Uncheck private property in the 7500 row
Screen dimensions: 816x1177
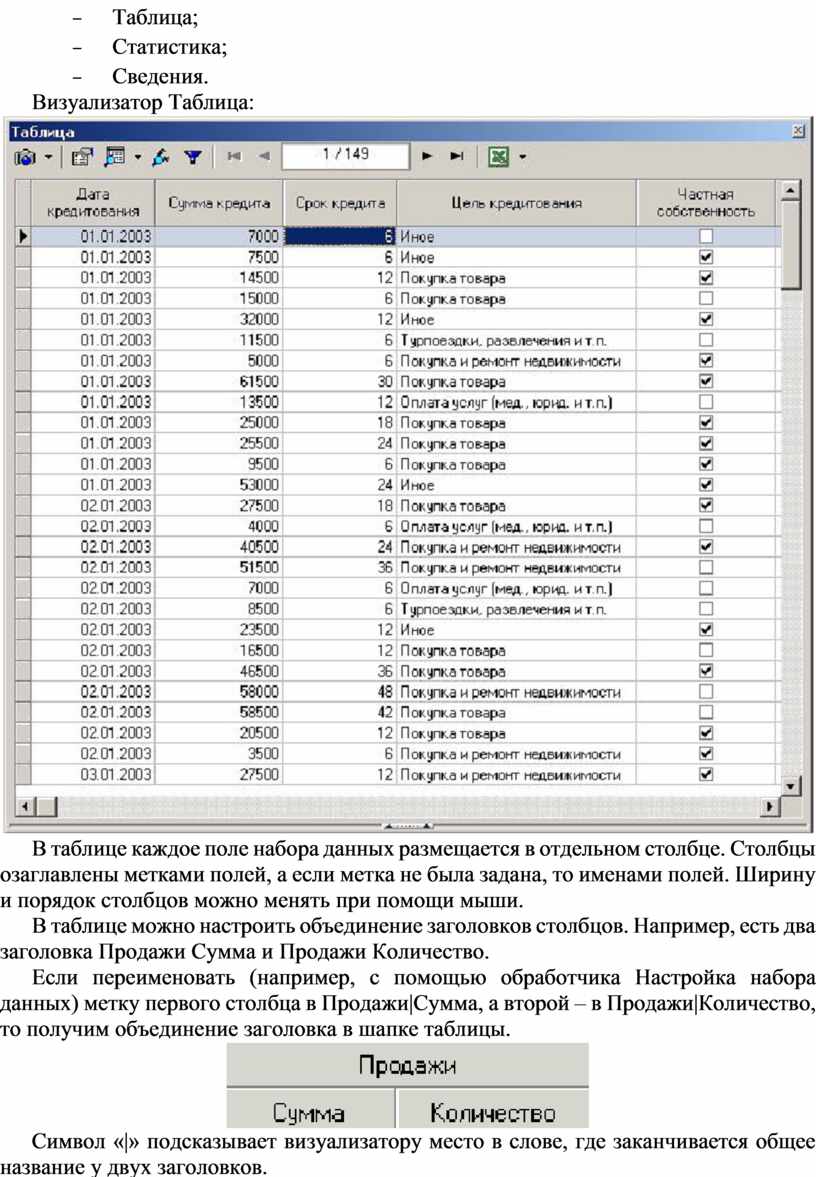(x=706, y=257)
